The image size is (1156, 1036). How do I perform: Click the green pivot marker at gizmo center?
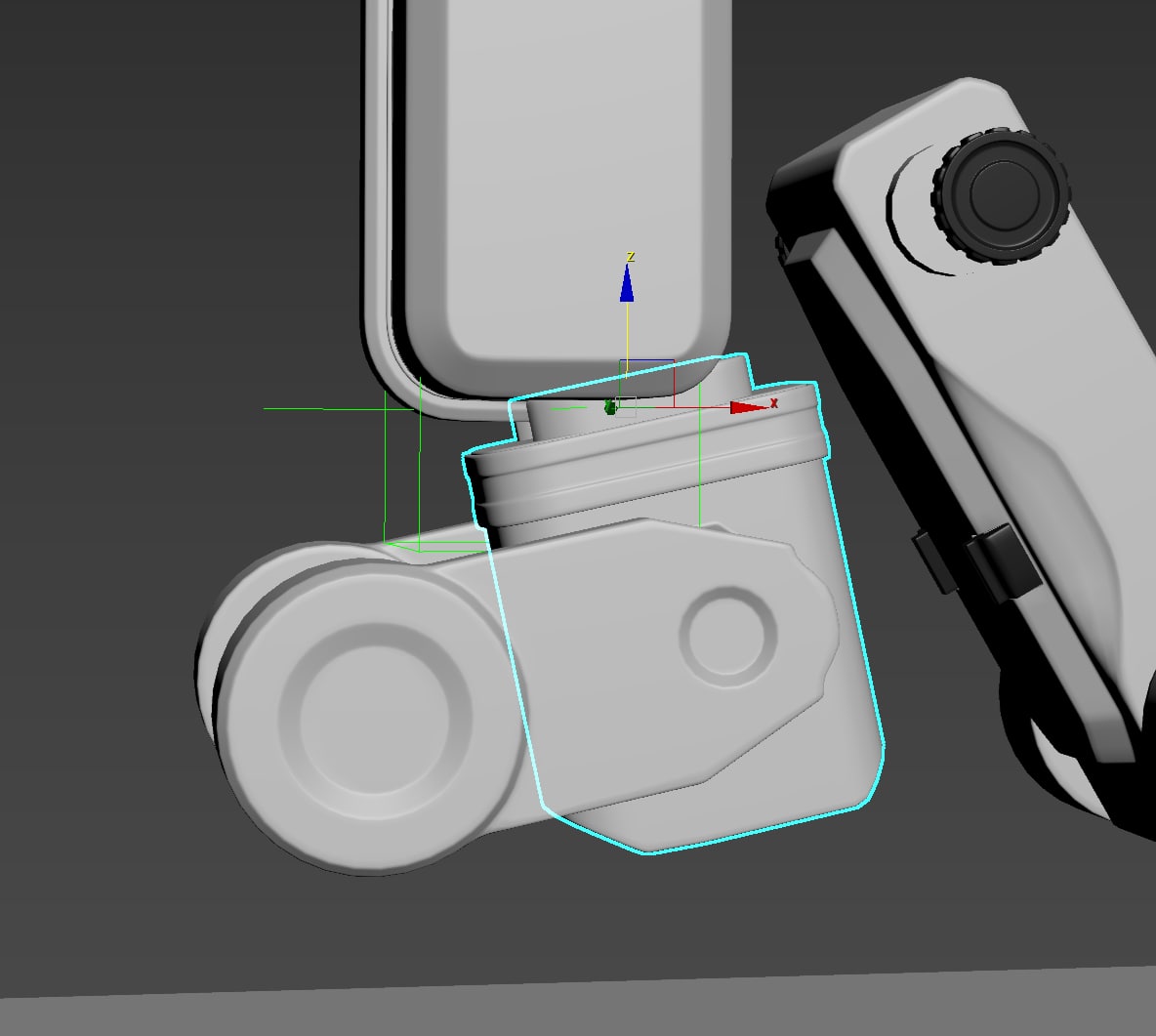[x=609, y=407]
